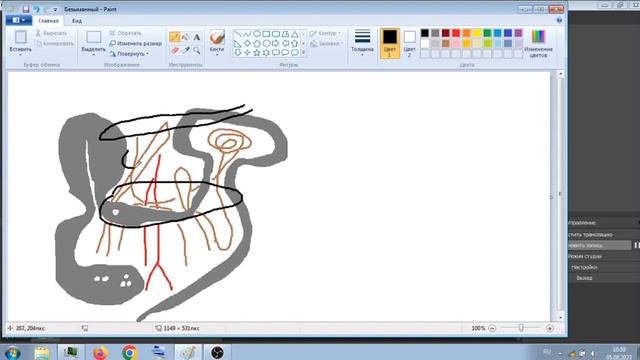640x360 pixels.
Task: Open Google Chrome from the taskbar
Action: (x=129, y=352)
